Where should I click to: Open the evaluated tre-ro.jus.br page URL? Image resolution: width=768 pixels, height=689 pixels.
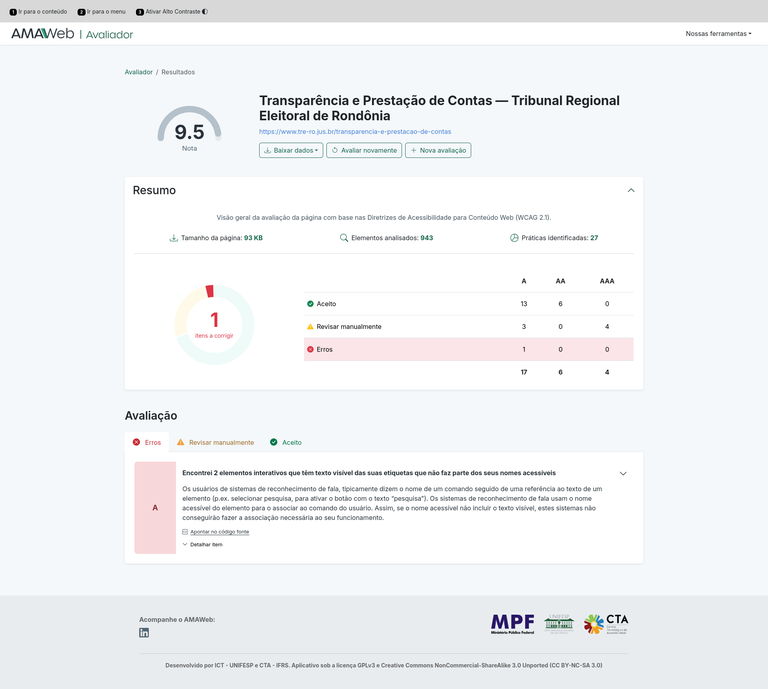(355, 132)
